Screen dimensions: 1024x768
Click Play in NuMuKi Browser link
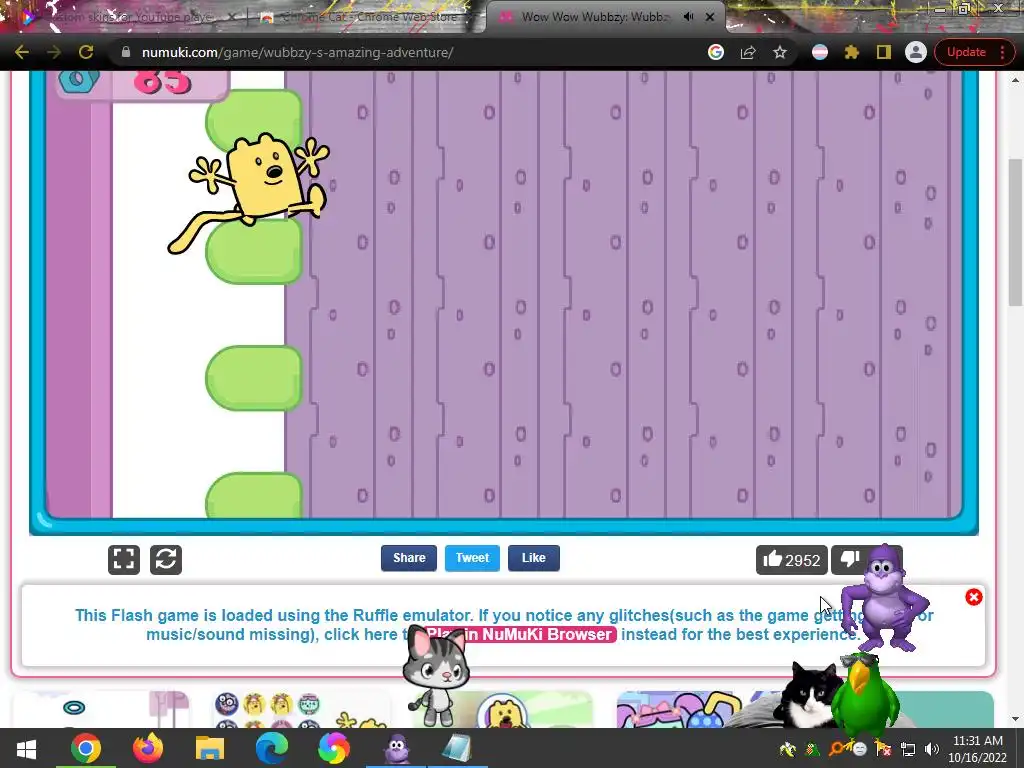(520, 634)
